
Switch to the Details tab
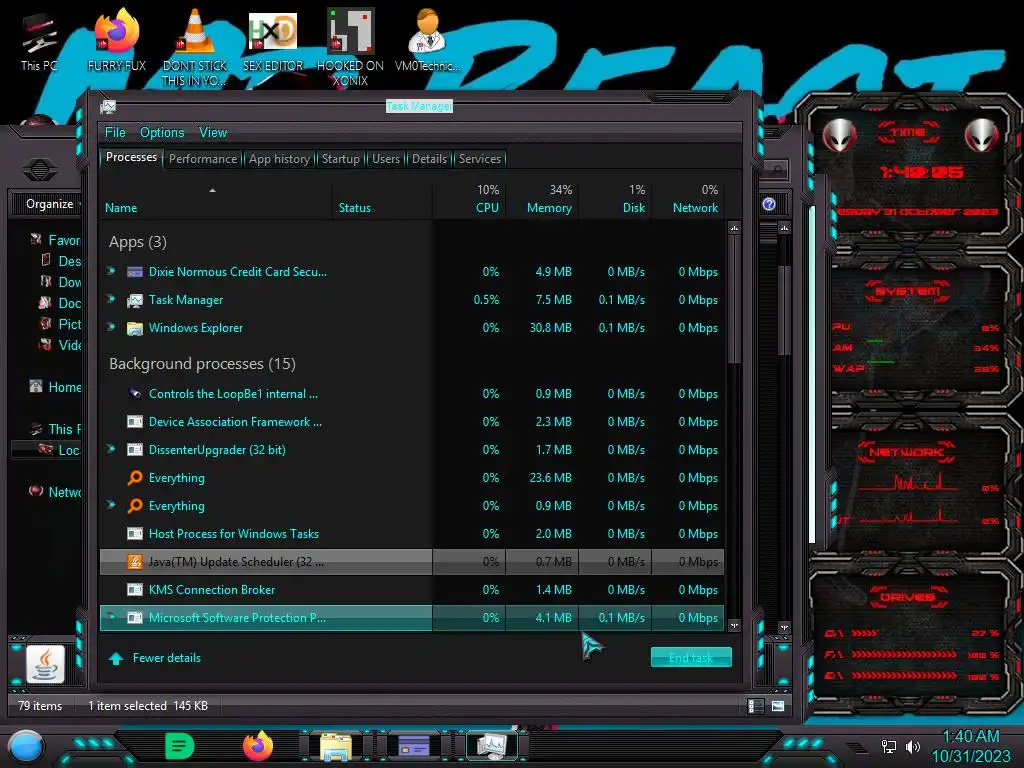[429, 159]
